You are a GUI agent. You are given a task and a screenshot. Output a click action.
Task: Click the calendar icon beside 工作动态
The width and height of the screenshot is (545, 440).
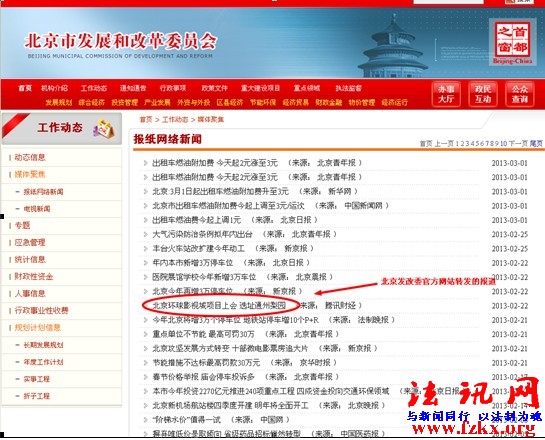[104, 129]
